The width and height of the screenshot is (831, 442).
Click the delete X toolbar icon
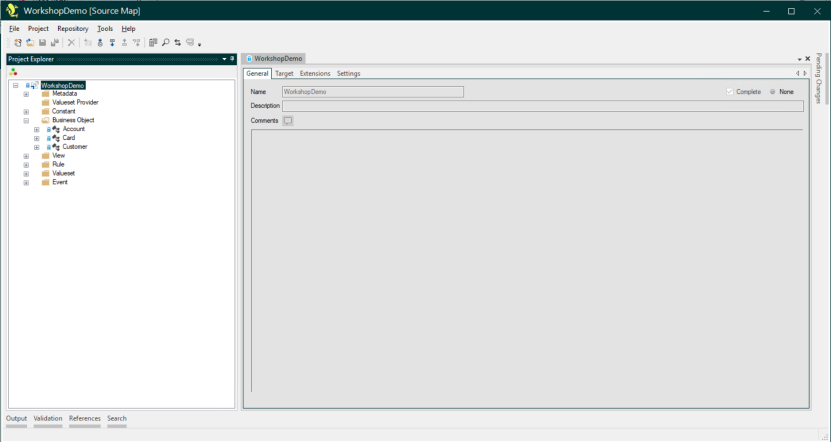click(x=72, y=43)
